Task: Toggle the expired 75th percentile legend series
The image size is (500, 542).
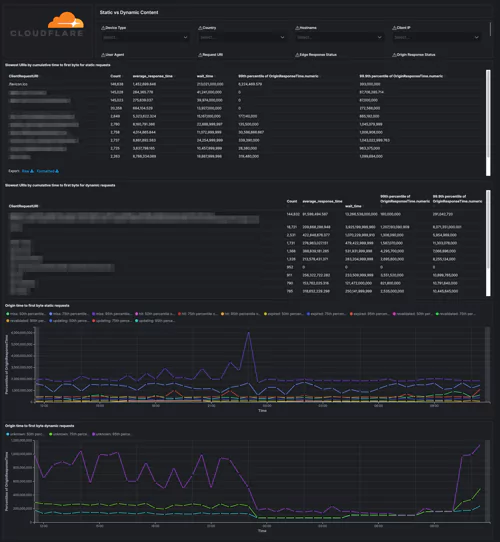Action: [x=326, y=314]
